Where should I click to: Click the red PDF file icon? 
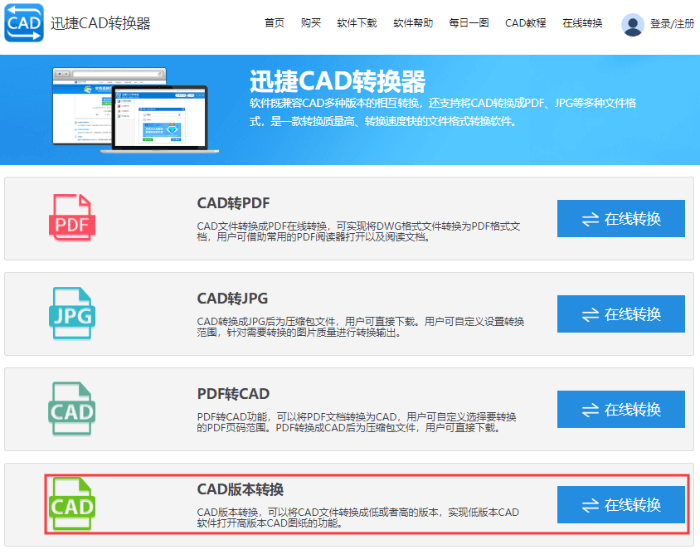pos(72,217)
